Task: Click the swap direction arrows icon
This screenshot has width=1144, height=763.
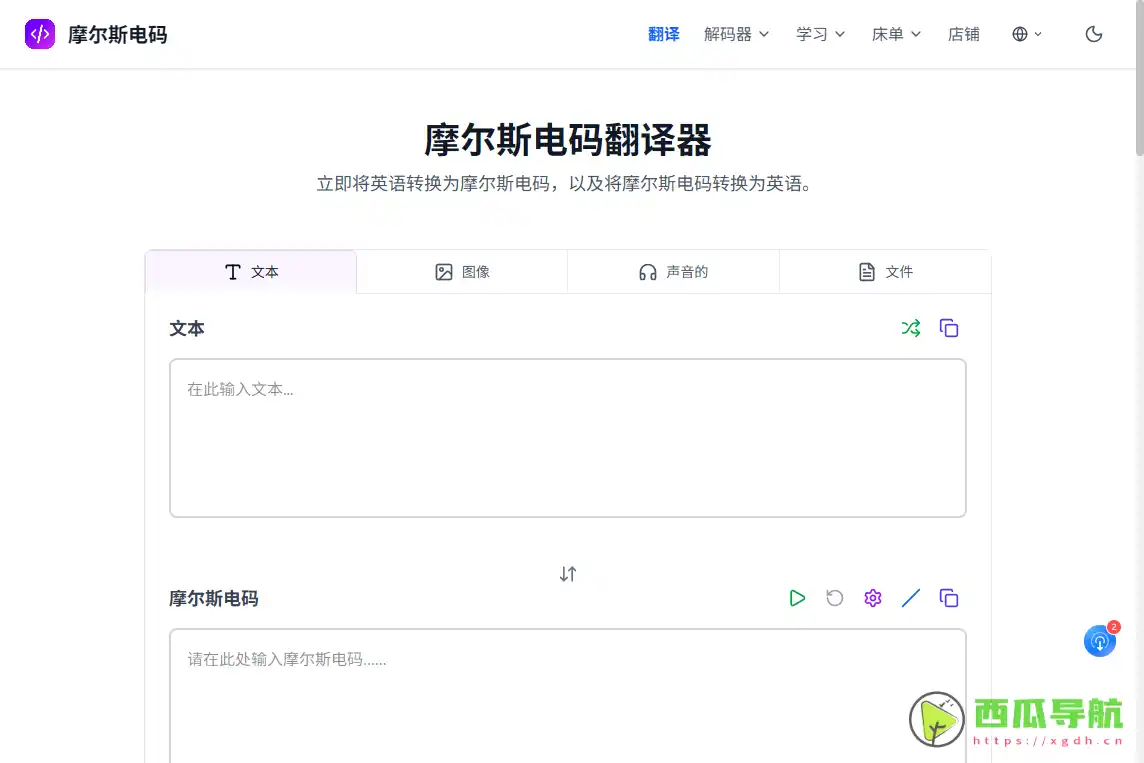Action: coord(568,574)
